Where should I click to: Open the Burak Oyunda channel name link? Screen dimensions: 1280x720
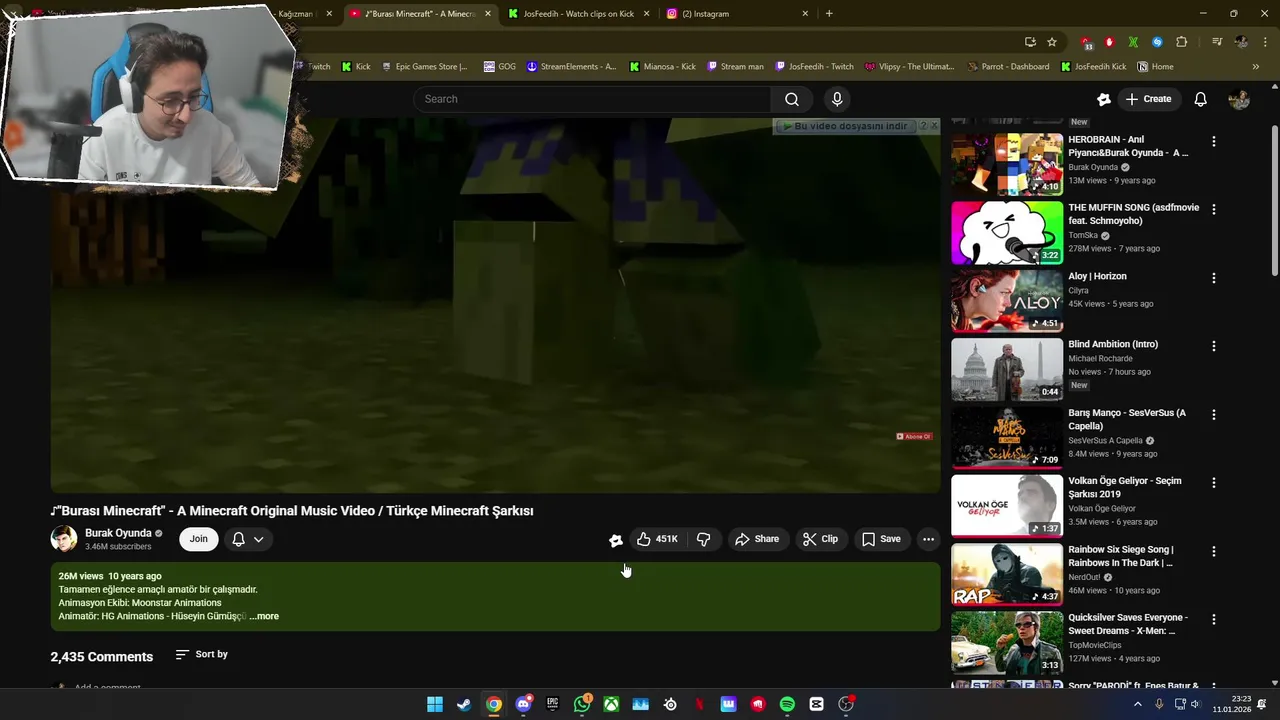(x=118, y=533)
